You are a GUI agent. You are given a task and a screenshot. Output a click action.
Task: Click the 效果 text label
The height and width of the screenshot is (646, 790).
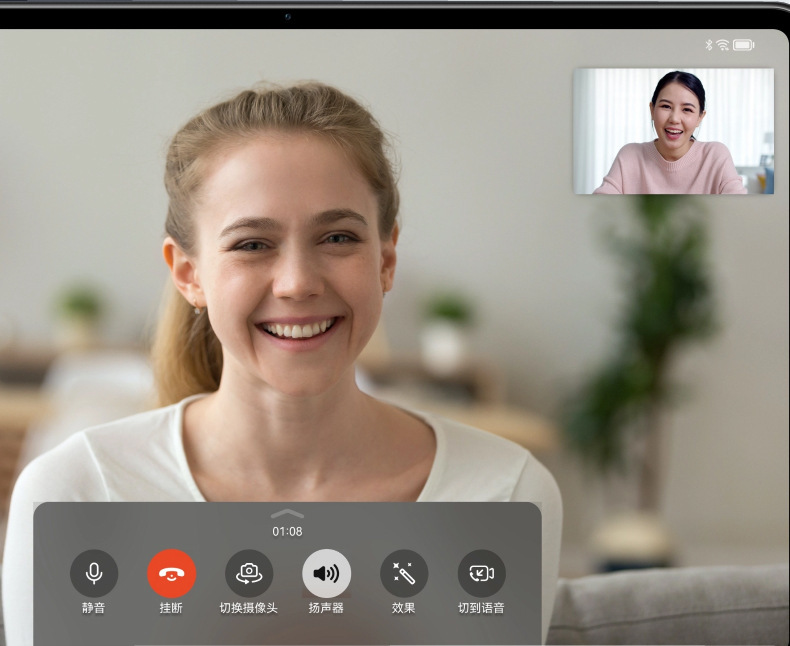tap(404, 608)
